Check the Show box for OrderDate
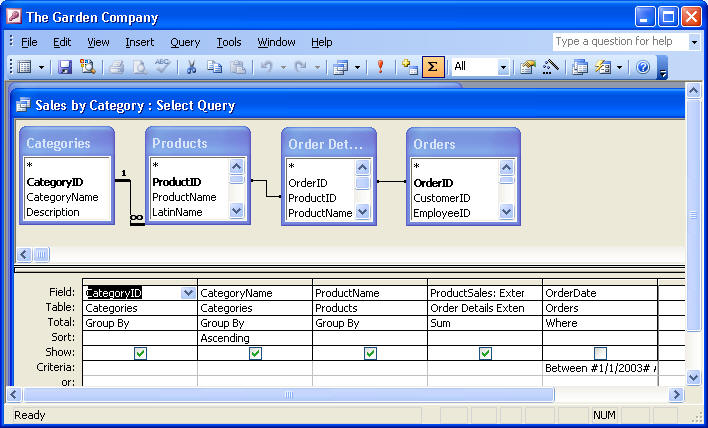The width and height of the screenshot is (708, 428). click(x=599, y=353)
